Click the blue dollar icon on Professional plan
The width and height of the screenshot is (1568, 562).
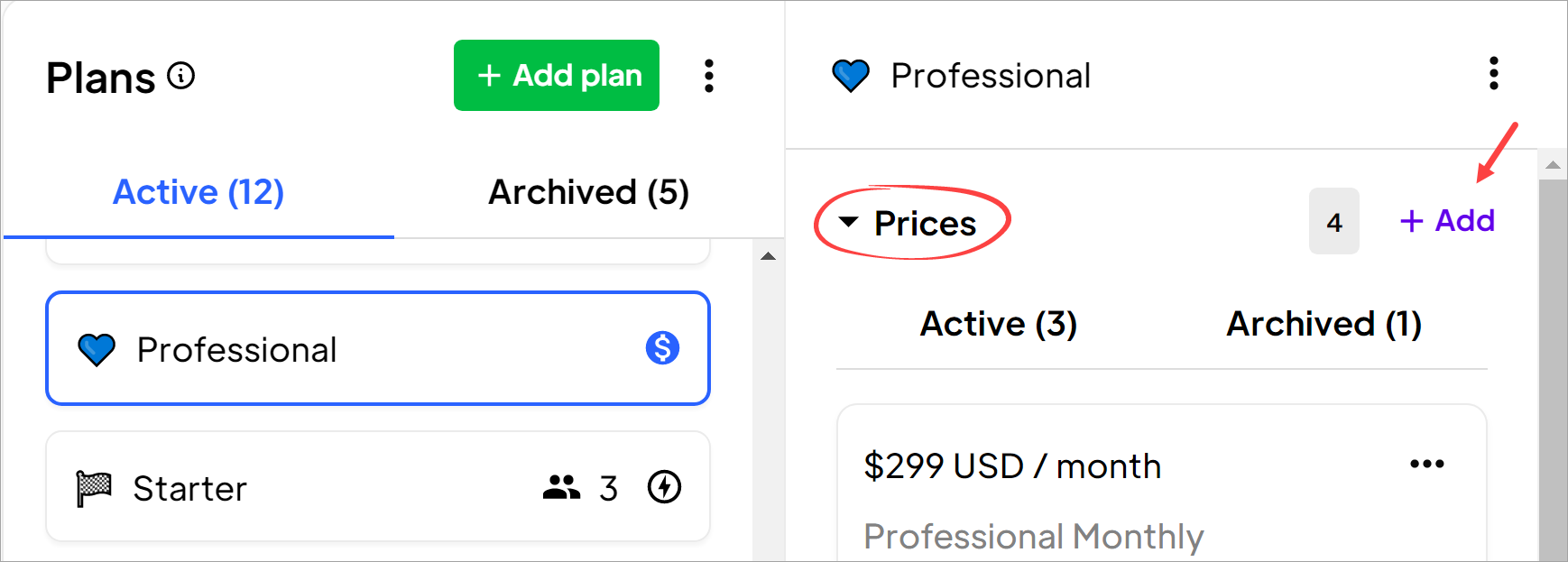click(x=662, y=347)
